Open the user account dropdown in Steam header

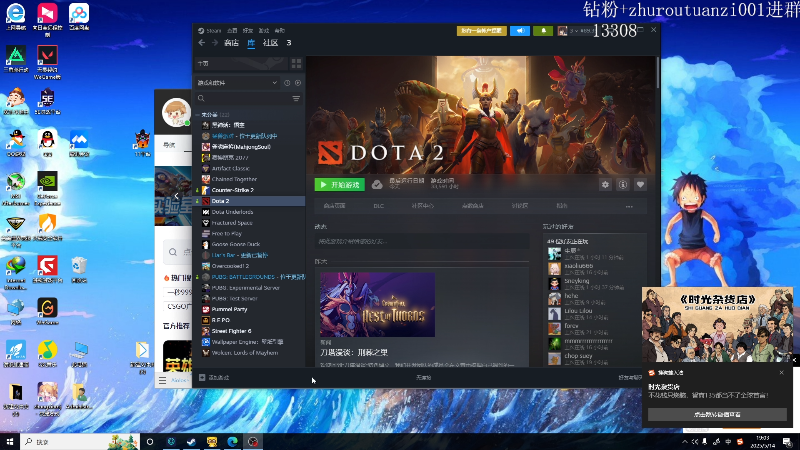pos(577,31)
